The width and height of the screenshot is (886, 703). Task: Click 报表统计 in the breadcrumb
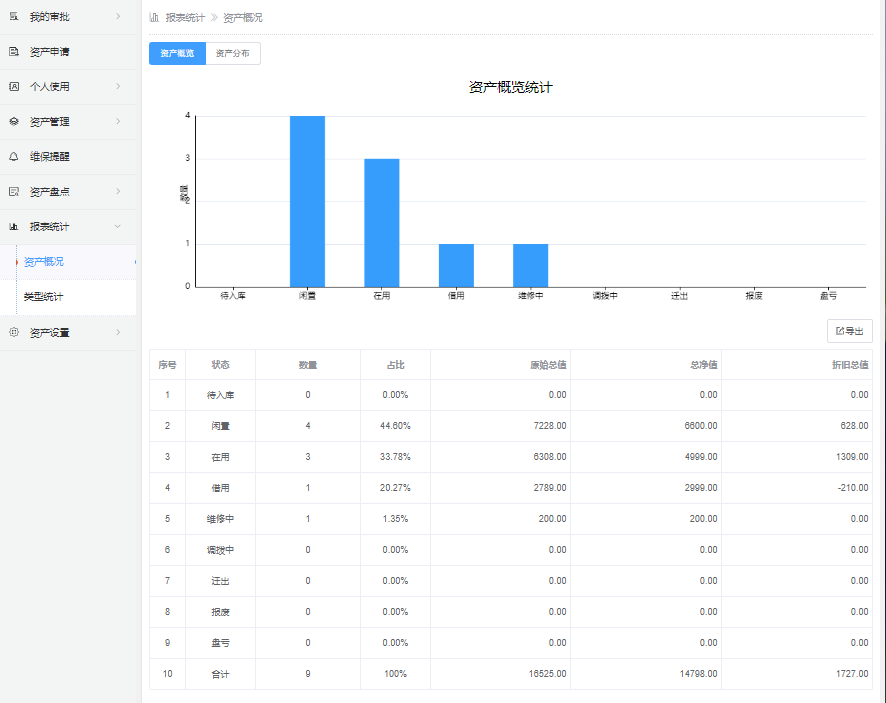185,18
